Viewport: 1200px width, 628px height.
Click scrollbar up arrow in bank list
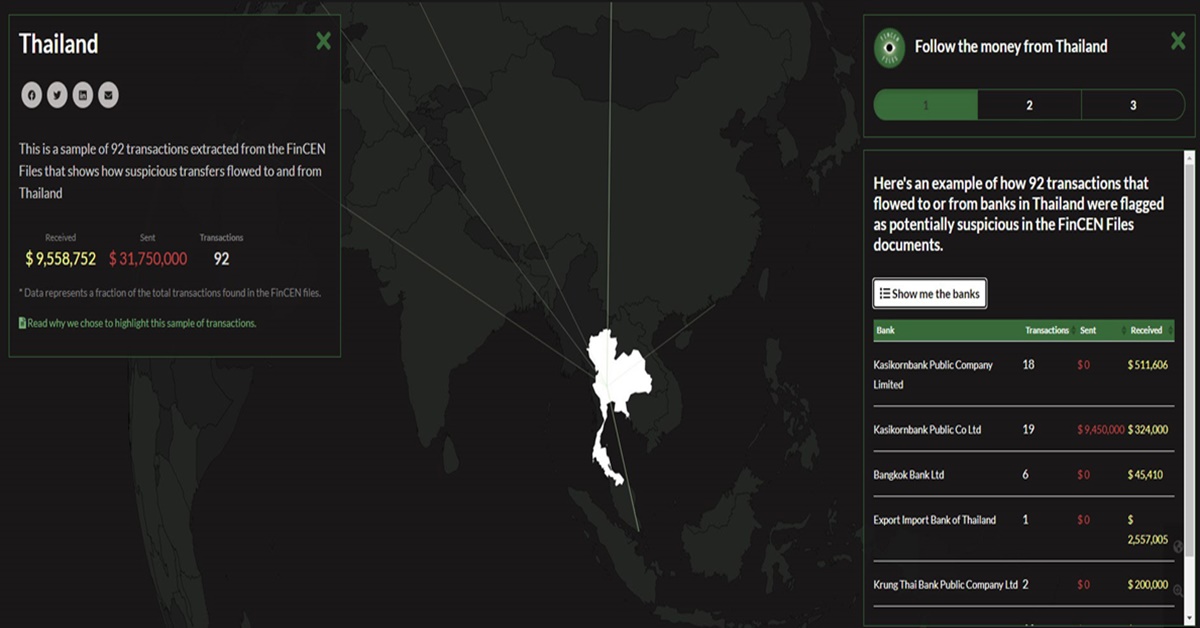coord(1189,157)
